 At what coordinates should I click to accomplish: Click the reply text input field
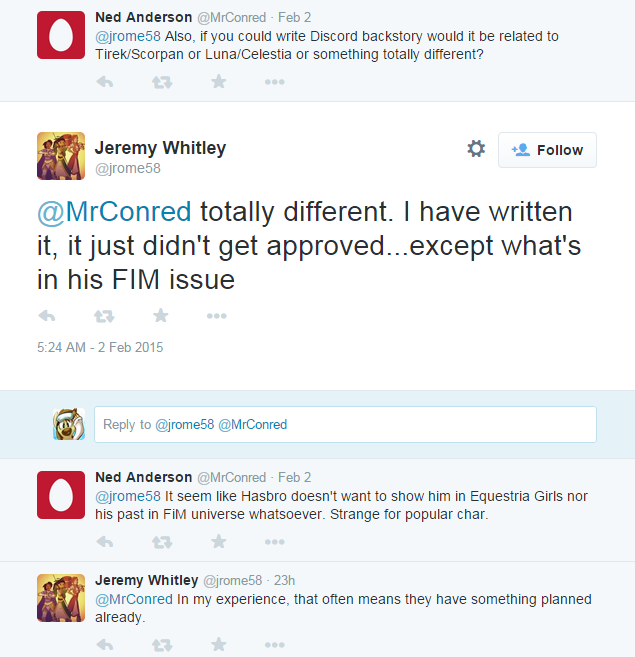pyautogui.click(x=345, y=425)
